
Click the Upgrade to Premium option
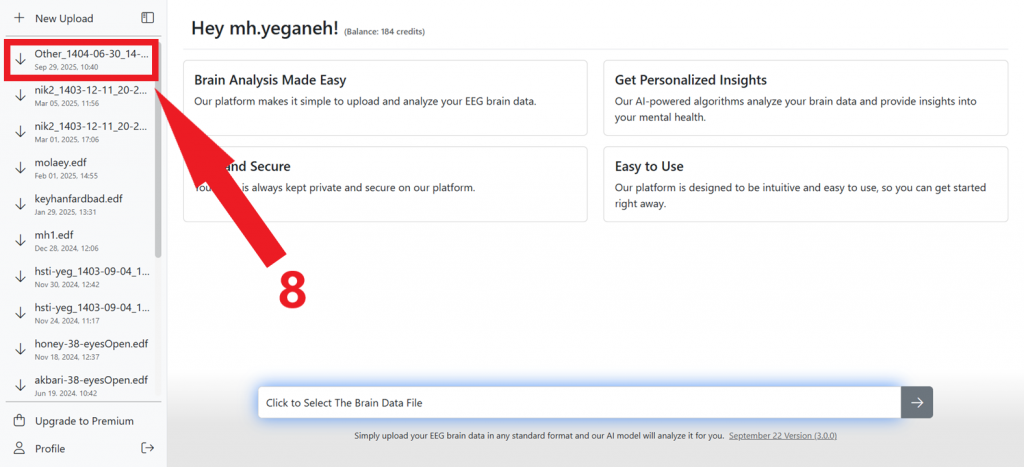(x=84, y=421)
